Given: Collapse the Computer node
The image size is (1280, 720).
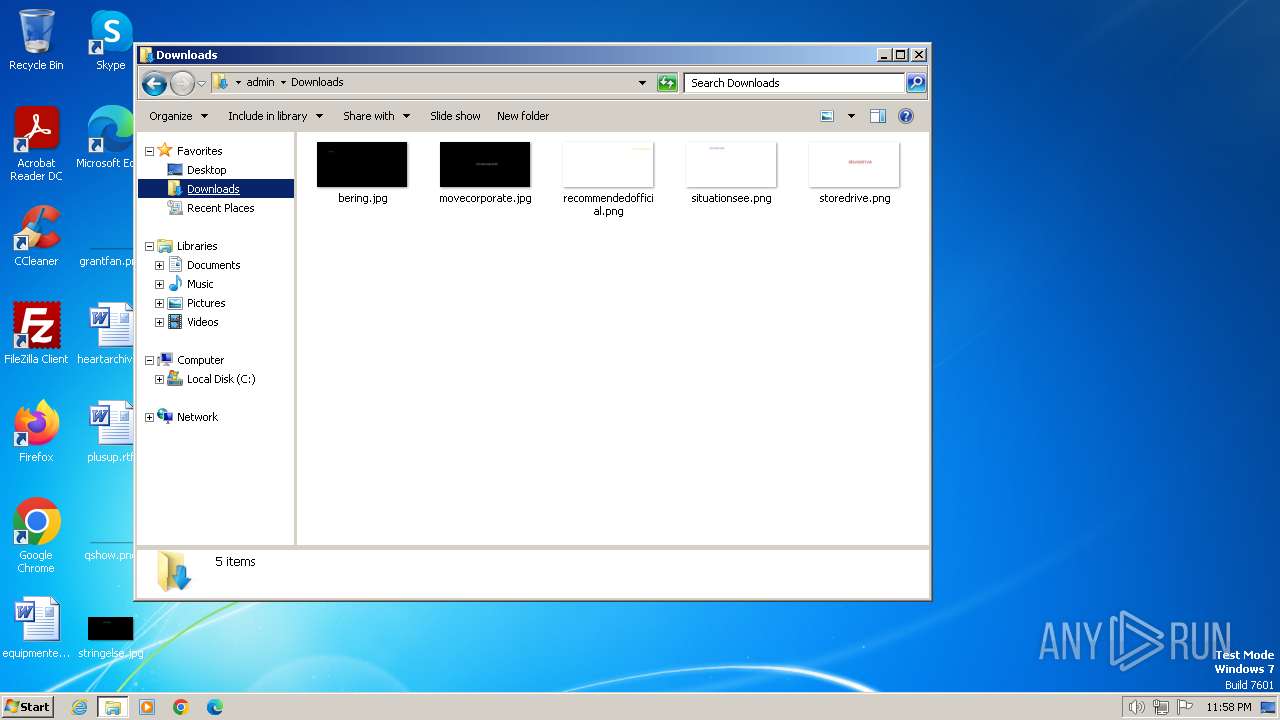Looking at the screenshot, I should [150, 360].
